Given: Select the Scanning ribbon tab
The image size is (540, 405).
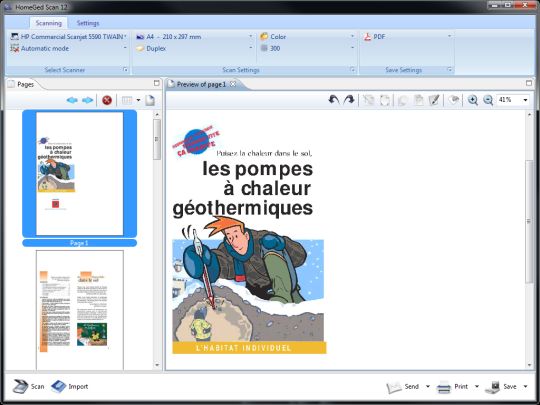Looking at the screenshot, I should point(49,23).
